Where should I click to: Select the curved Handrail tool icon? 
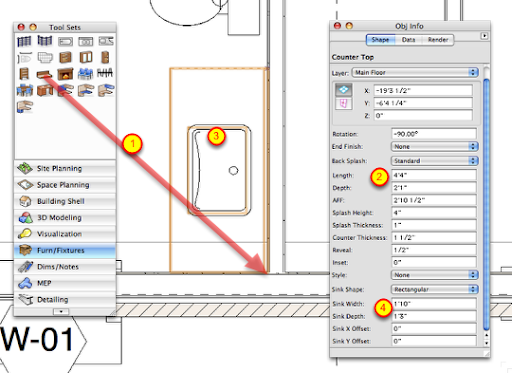(45, 41)
